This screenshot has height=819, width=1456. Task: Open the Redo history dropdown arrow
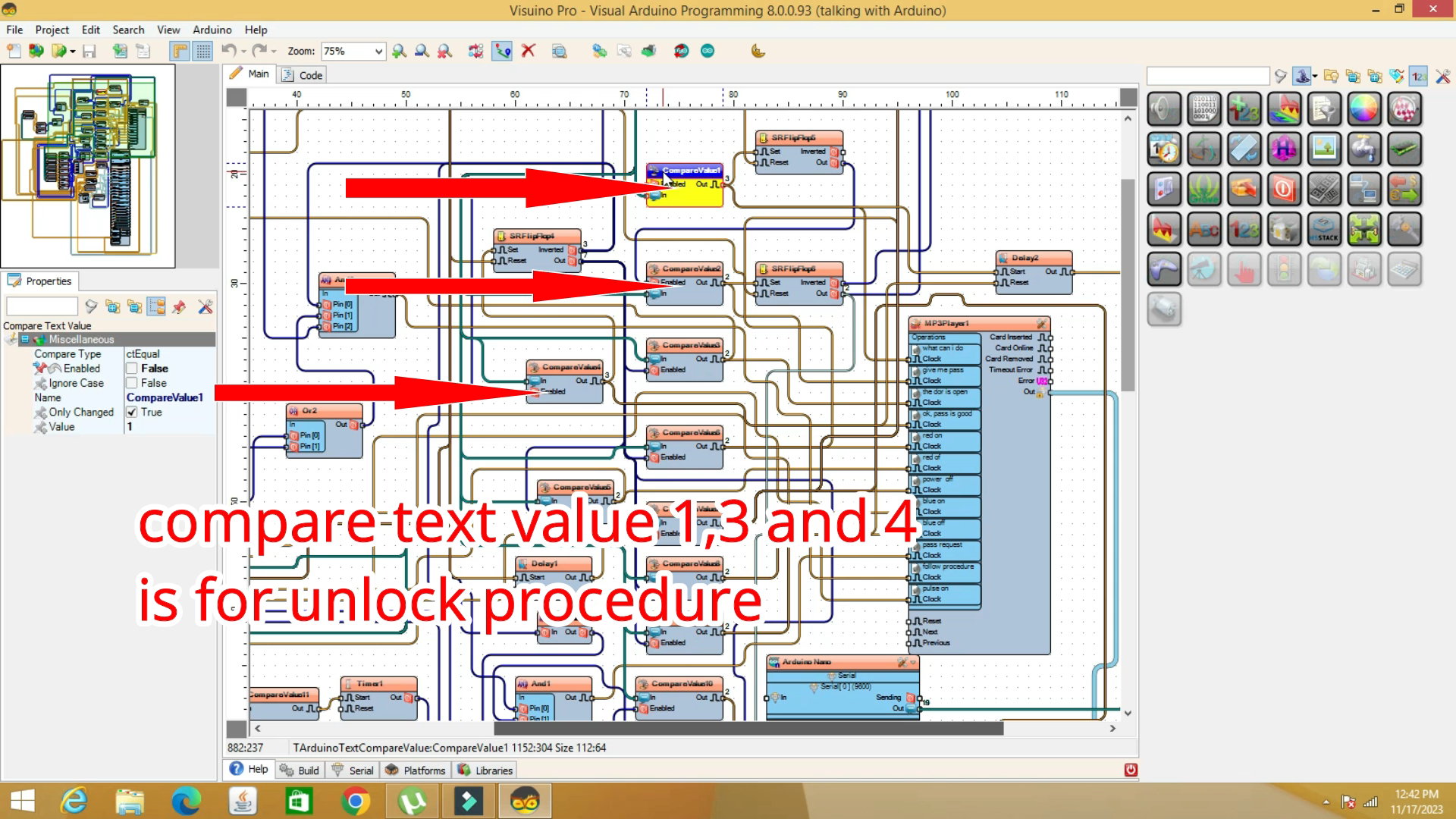pos(274,51)
